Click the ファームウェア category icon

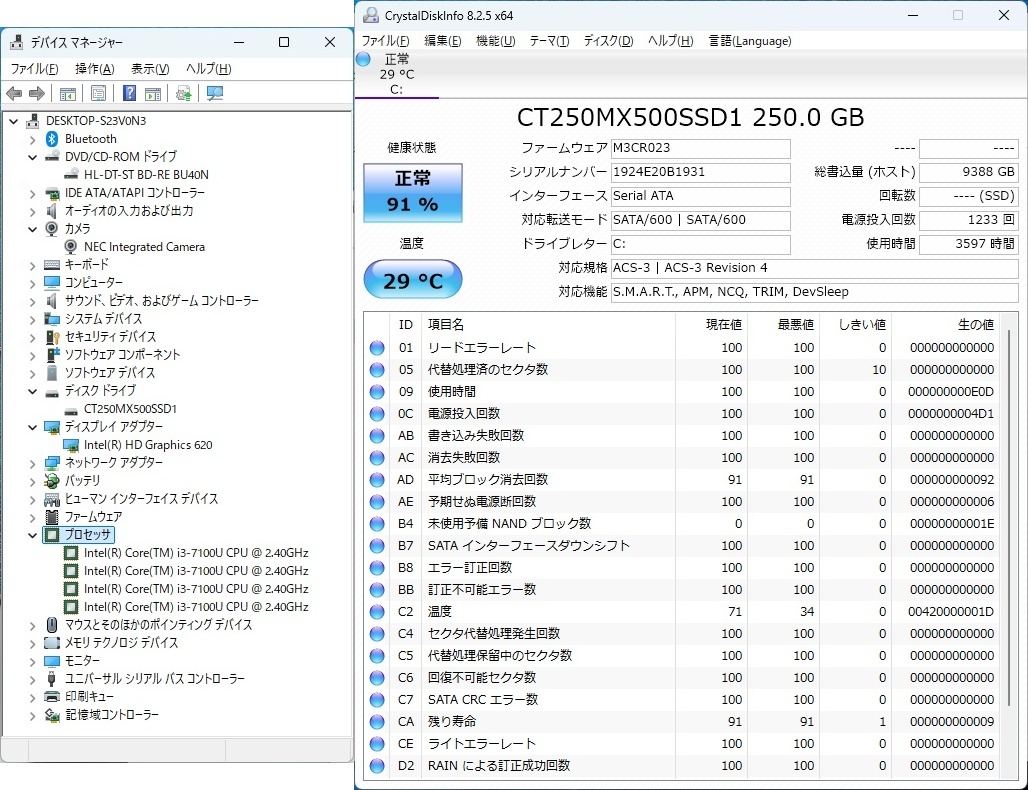pos(52,517)
